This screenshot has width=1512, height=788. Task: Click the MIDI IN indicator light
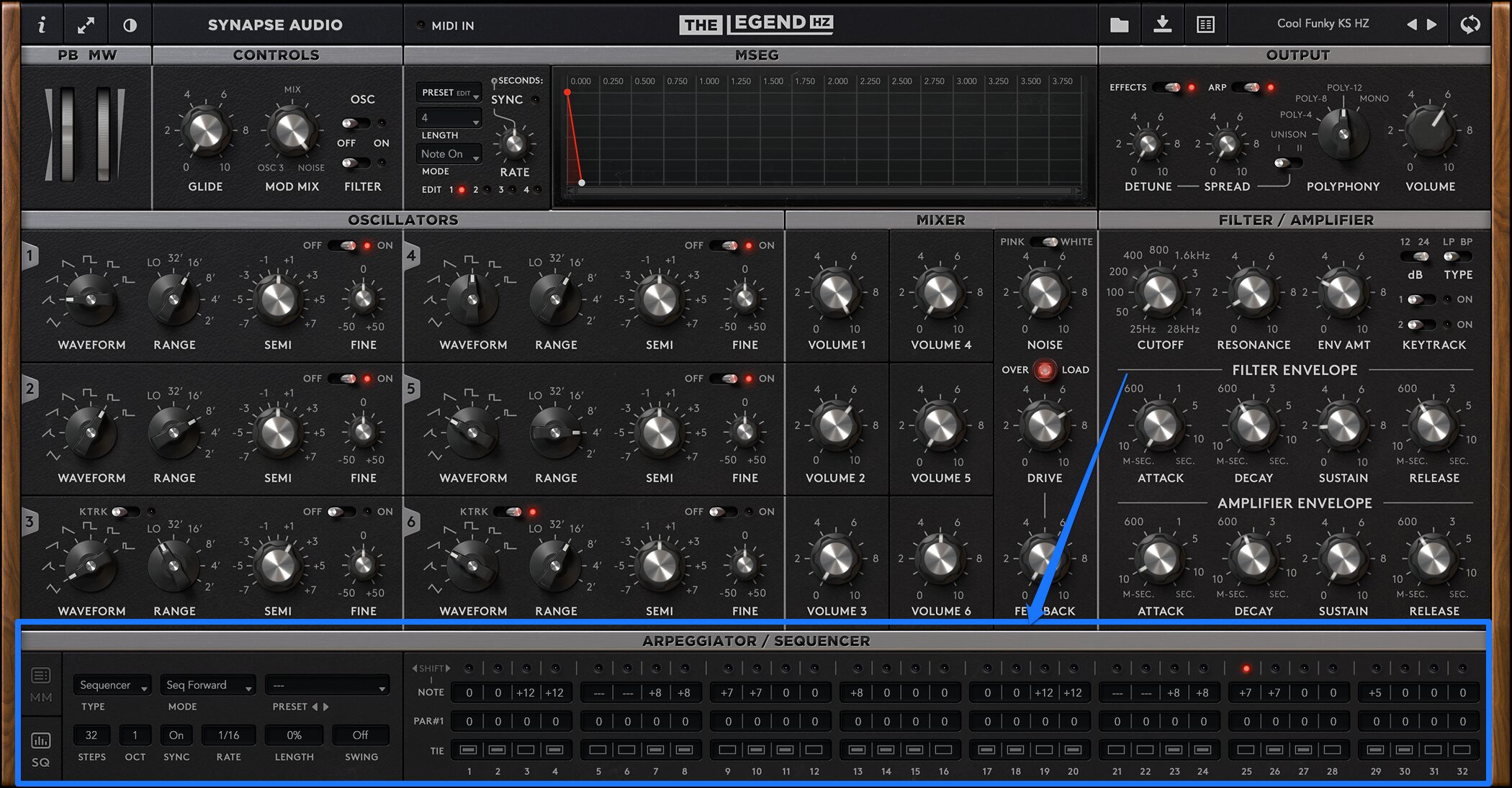(x=420, y=25)
